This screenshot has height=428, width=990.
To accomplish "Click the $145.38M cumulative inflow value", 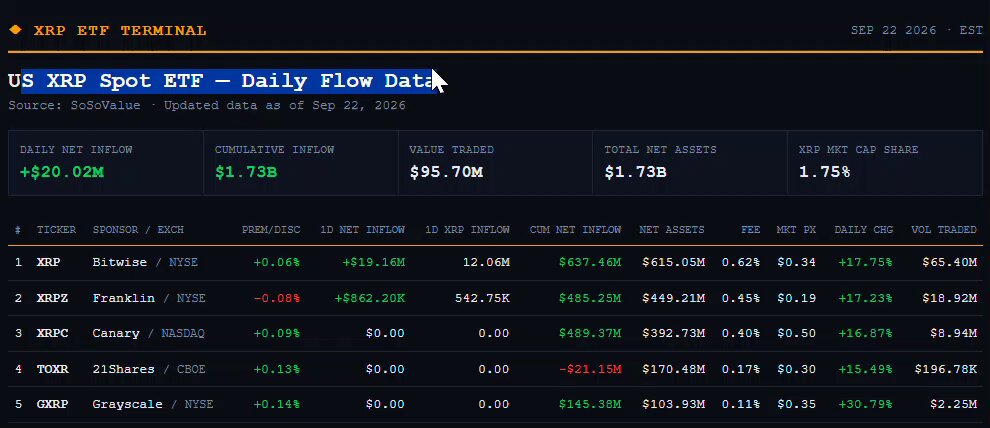I will 590,404.
